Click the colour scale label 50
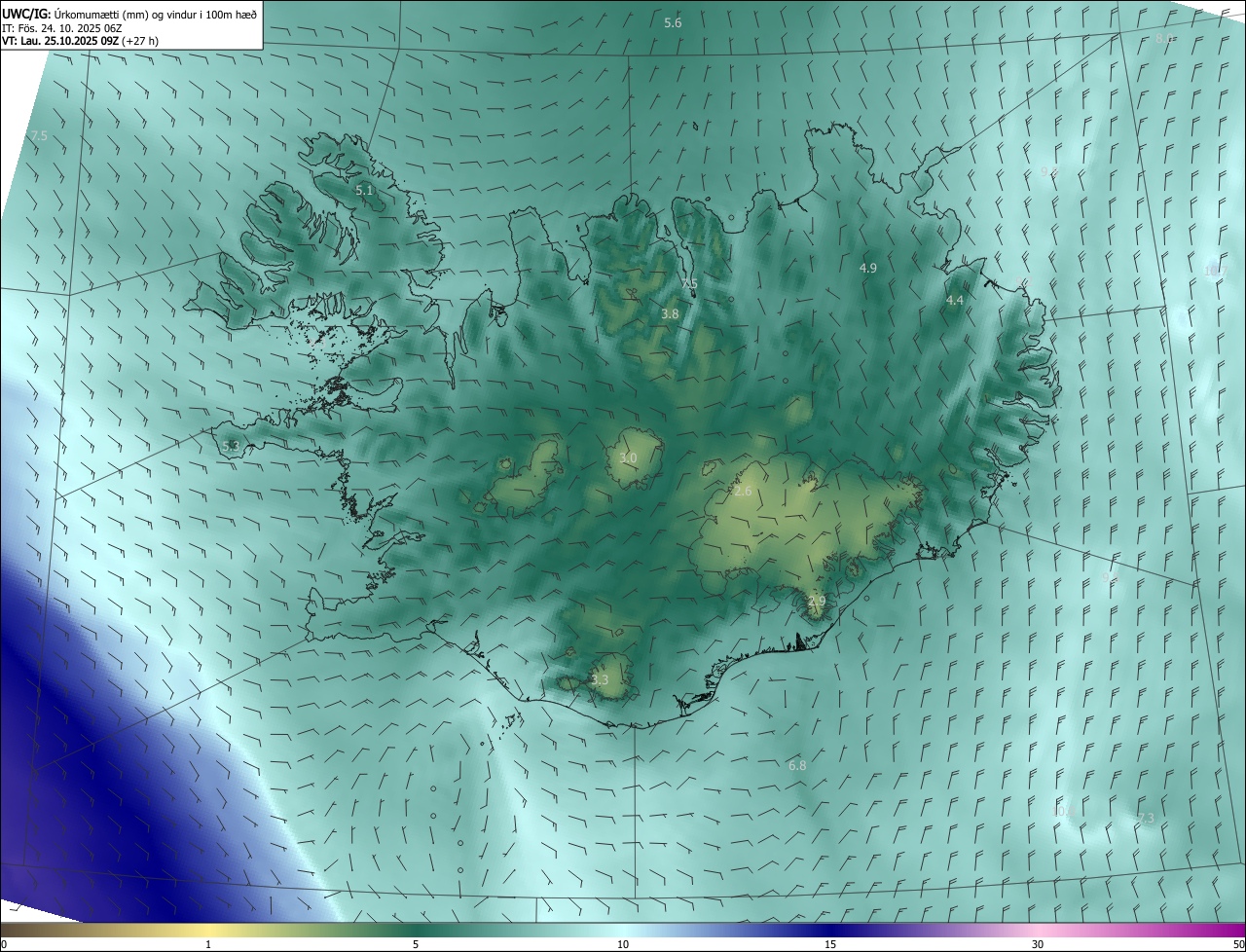The image size is (1246, 952). [1238, 945]
